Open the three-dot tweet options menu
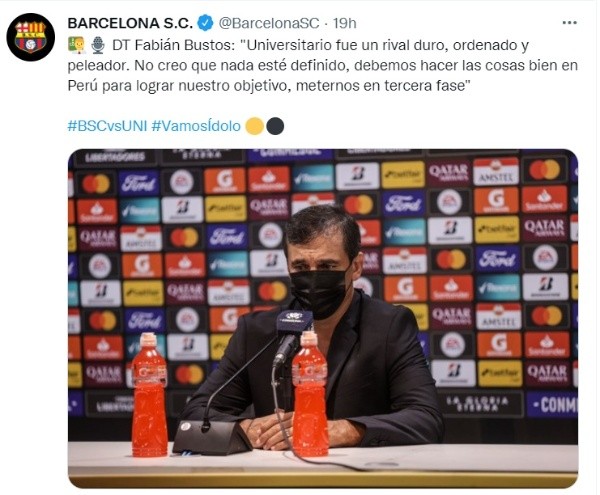600x495 pixels. pyautogui.click(x=569, y=23)
